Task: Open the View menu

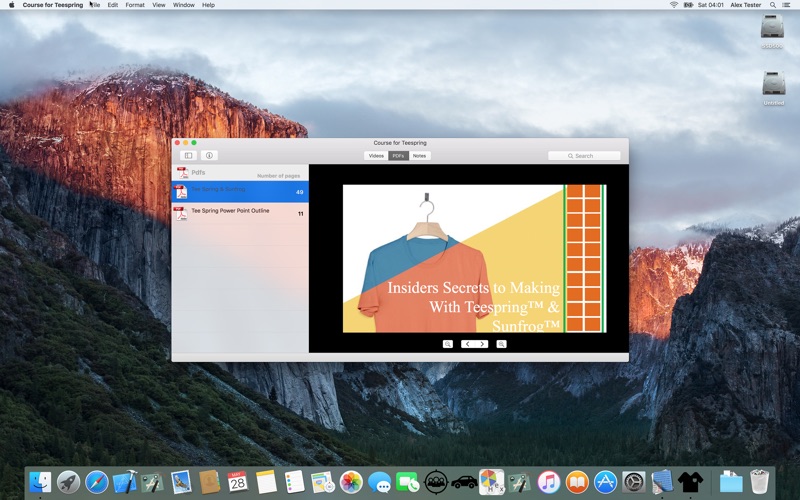Action: 159,5
